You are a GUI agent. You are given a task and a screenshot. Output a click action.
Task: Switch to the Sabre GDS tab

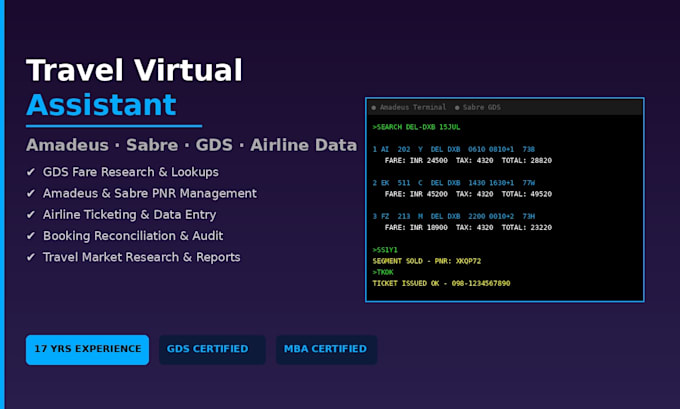tap(477, 107)
